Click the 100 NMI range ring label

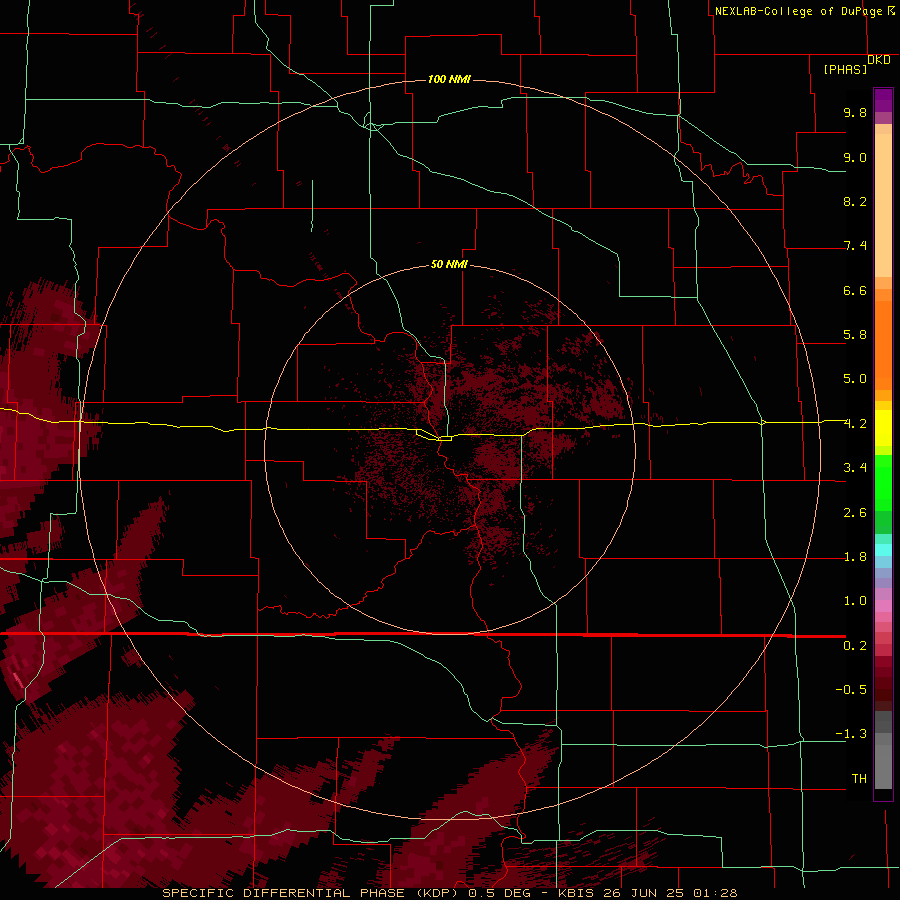point(449,79)
